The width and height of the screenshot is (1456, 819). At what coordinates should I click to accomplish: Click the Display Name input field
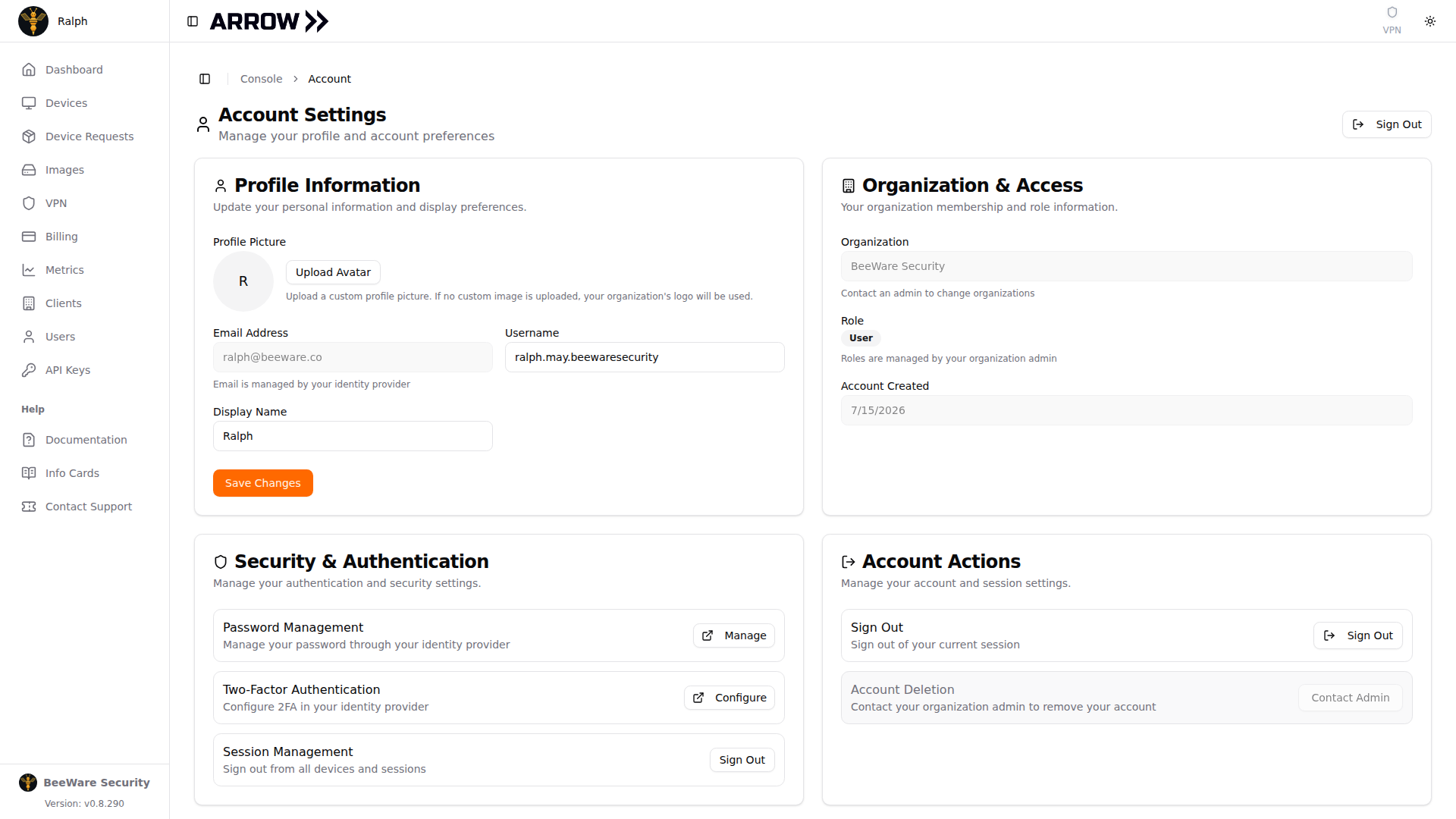(x=353, y=436)
